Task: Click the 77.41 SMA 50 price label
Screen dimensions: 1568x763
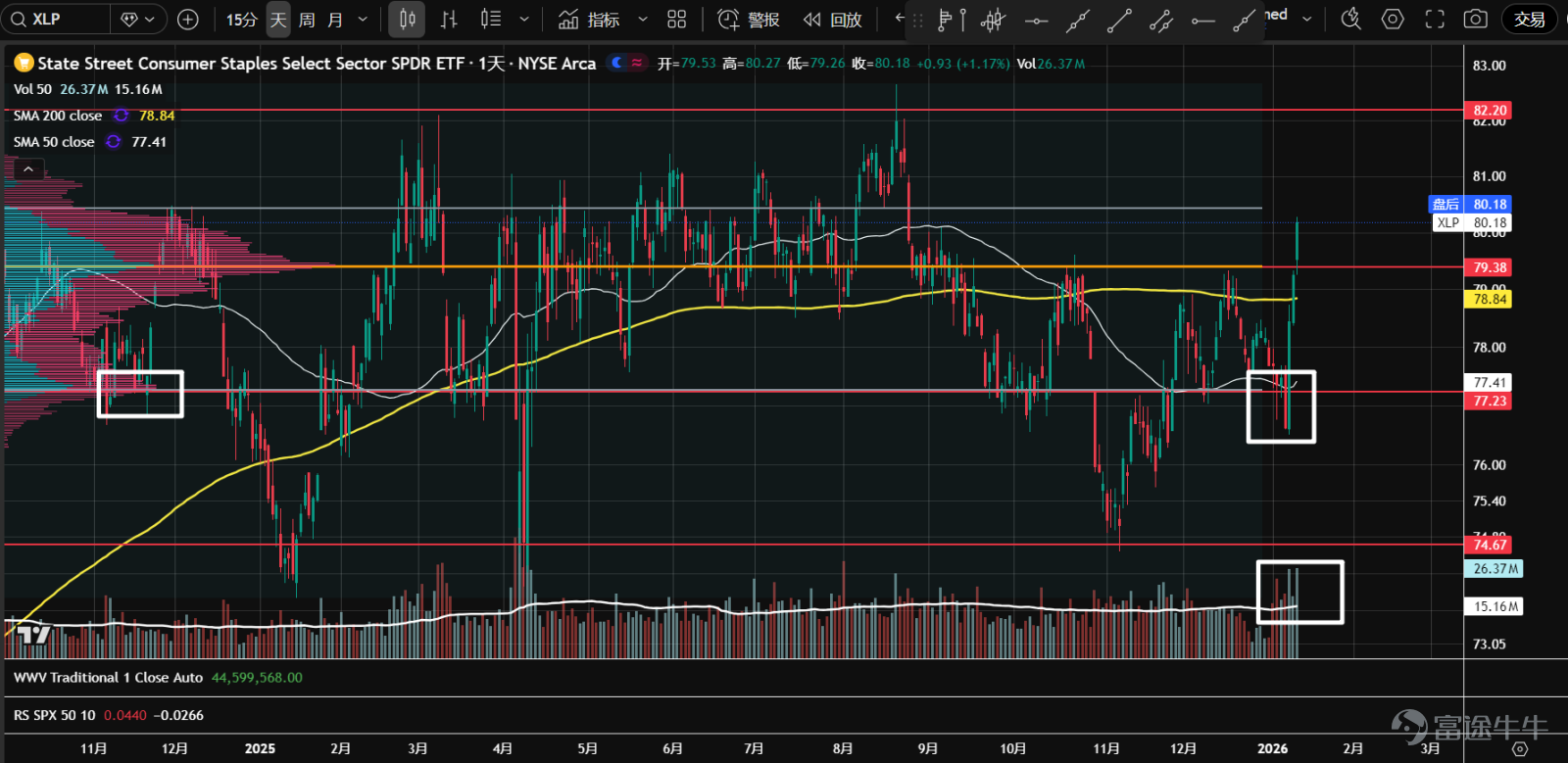Action: tap(1488, 383)
